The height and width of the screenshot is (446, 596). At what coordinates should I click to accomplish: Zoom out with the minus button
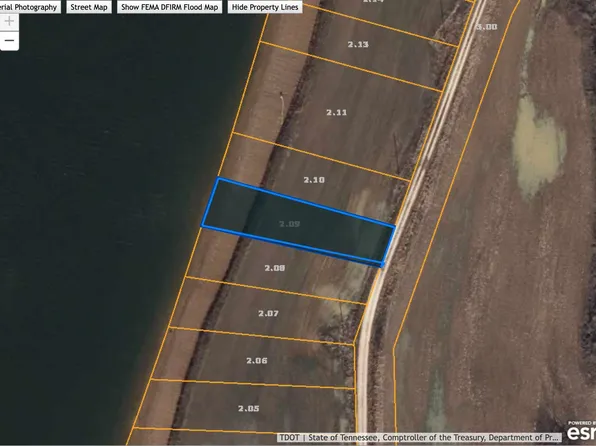pos(9,40)
